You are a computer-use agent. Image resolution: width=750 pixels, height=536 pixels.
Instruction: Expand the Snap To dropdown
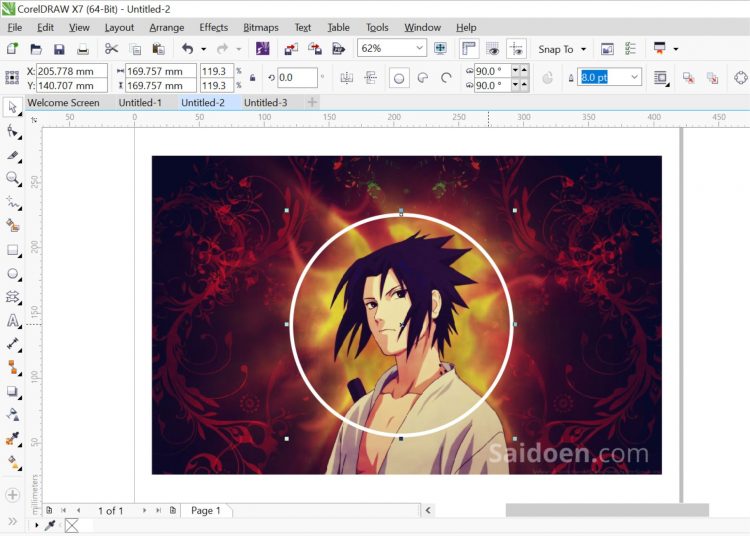pos(584,49)
